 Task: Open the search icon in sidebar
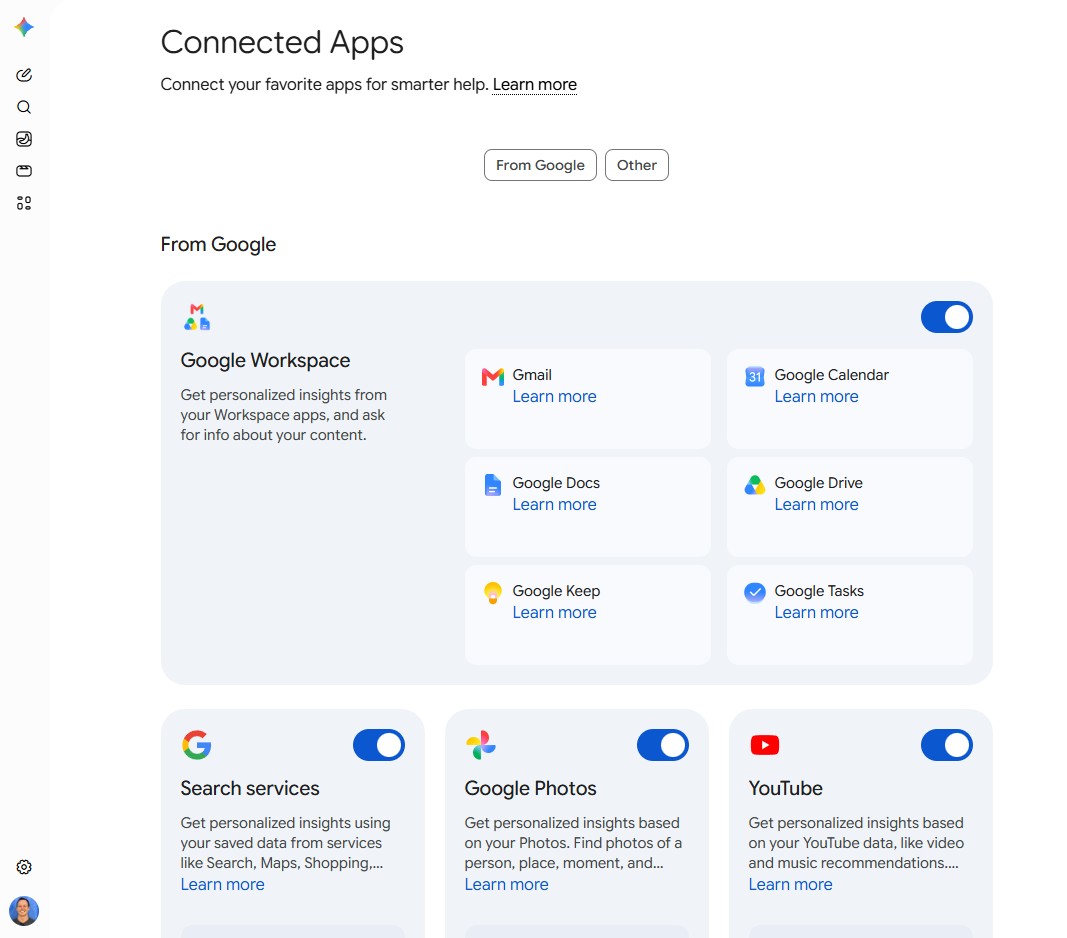click(24, 107)
